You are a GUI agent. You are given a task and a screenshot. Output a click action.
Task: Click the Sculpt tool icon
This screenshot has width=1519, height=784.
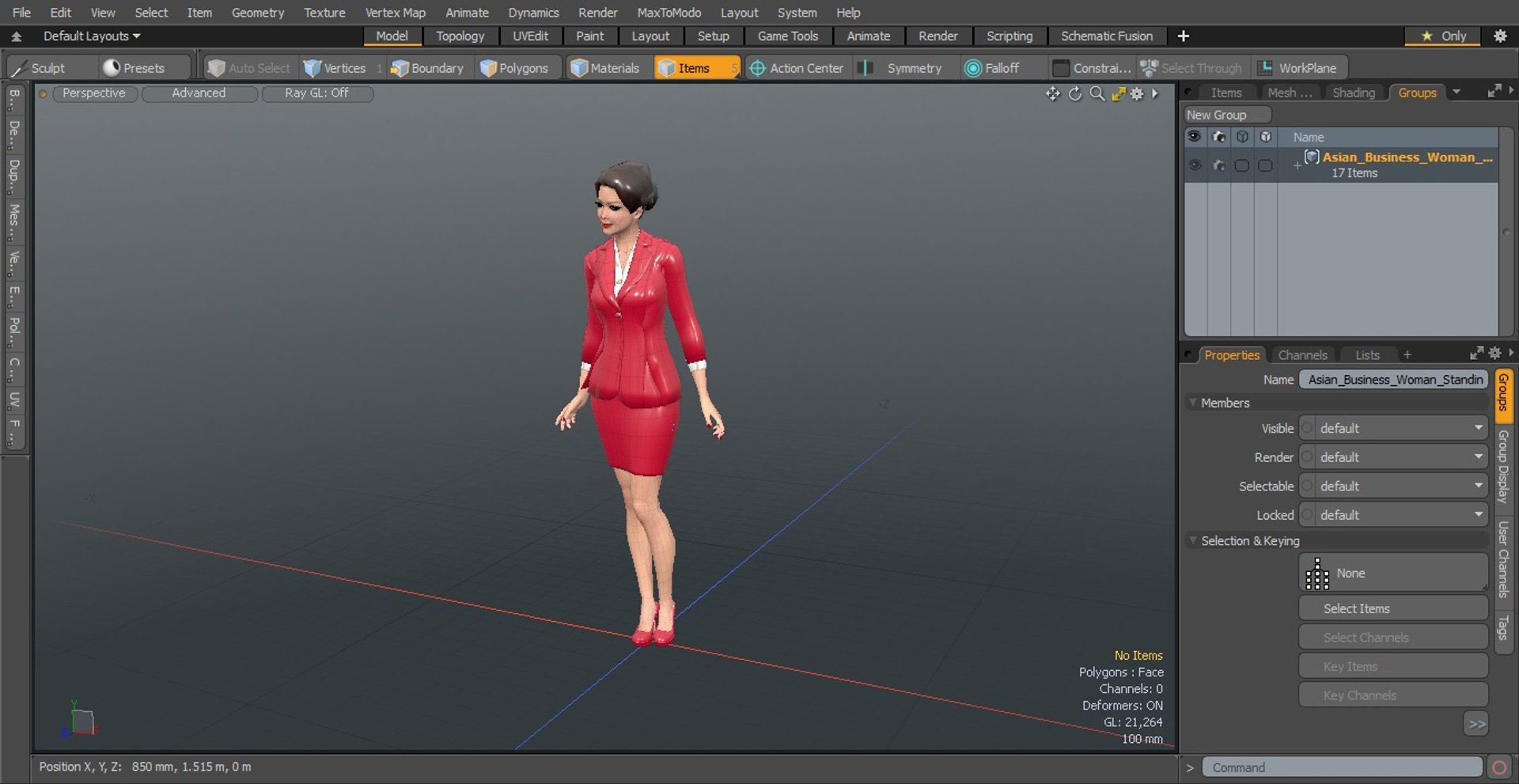[x=19, y=69]
